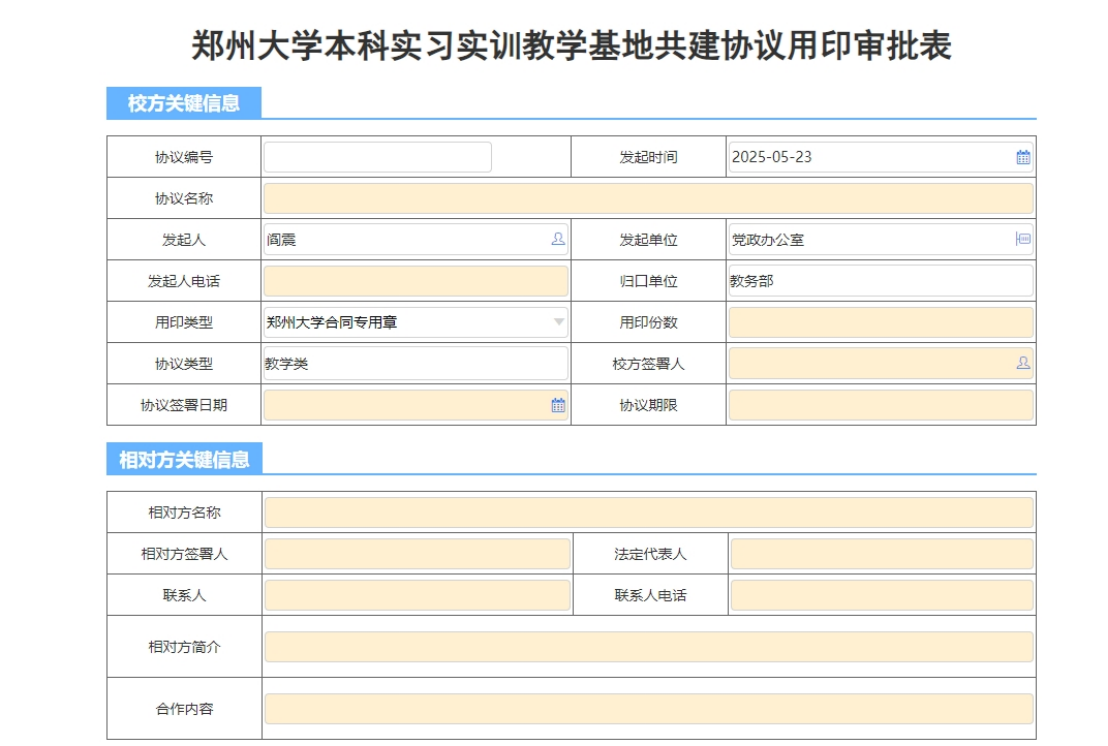Click the 法定代表人 input field
The width and height of the screenshot is (1108, 746).
click(x=882, y=554)
